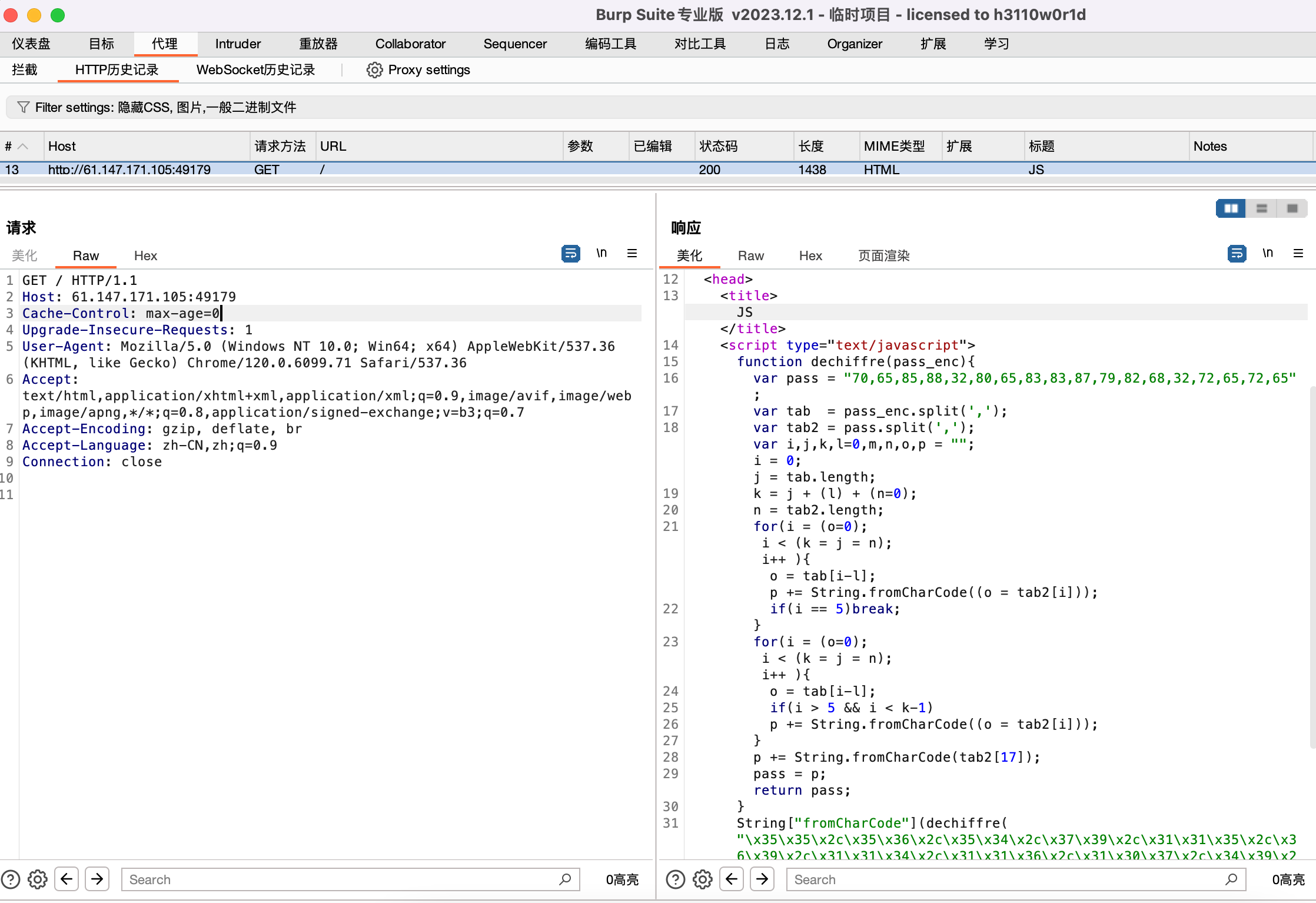1316x903 pixels.
Task: Switch to the Intruder tab
Action: coord(237,44)
